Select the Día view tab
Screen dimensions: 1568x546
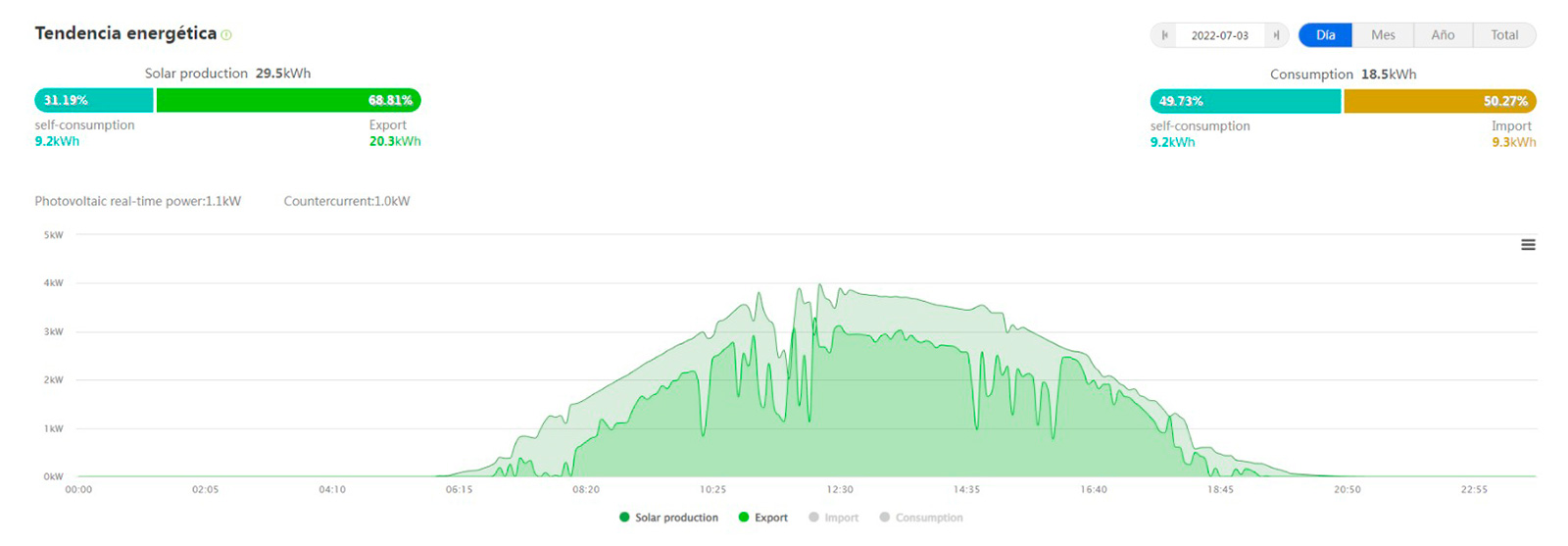pyautogui.click(x=1325, y=35)
